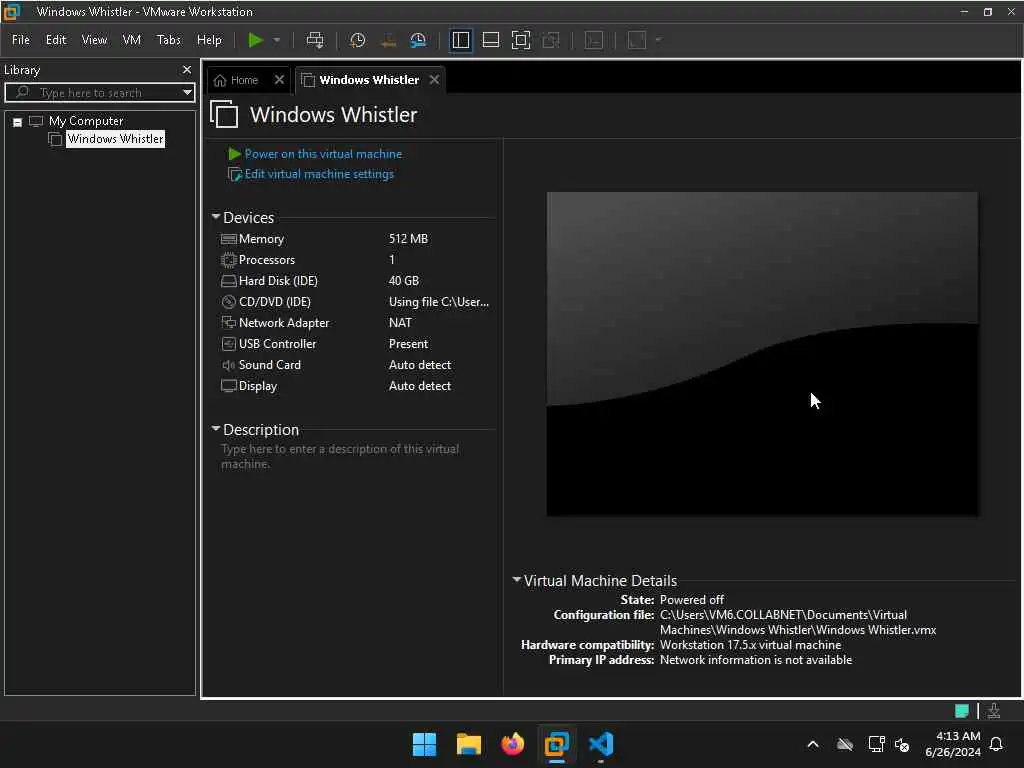Screen dimensions: 1024x768
Task: Collapse the Description section
Action: pyautogui.click(x=216, y=428)
